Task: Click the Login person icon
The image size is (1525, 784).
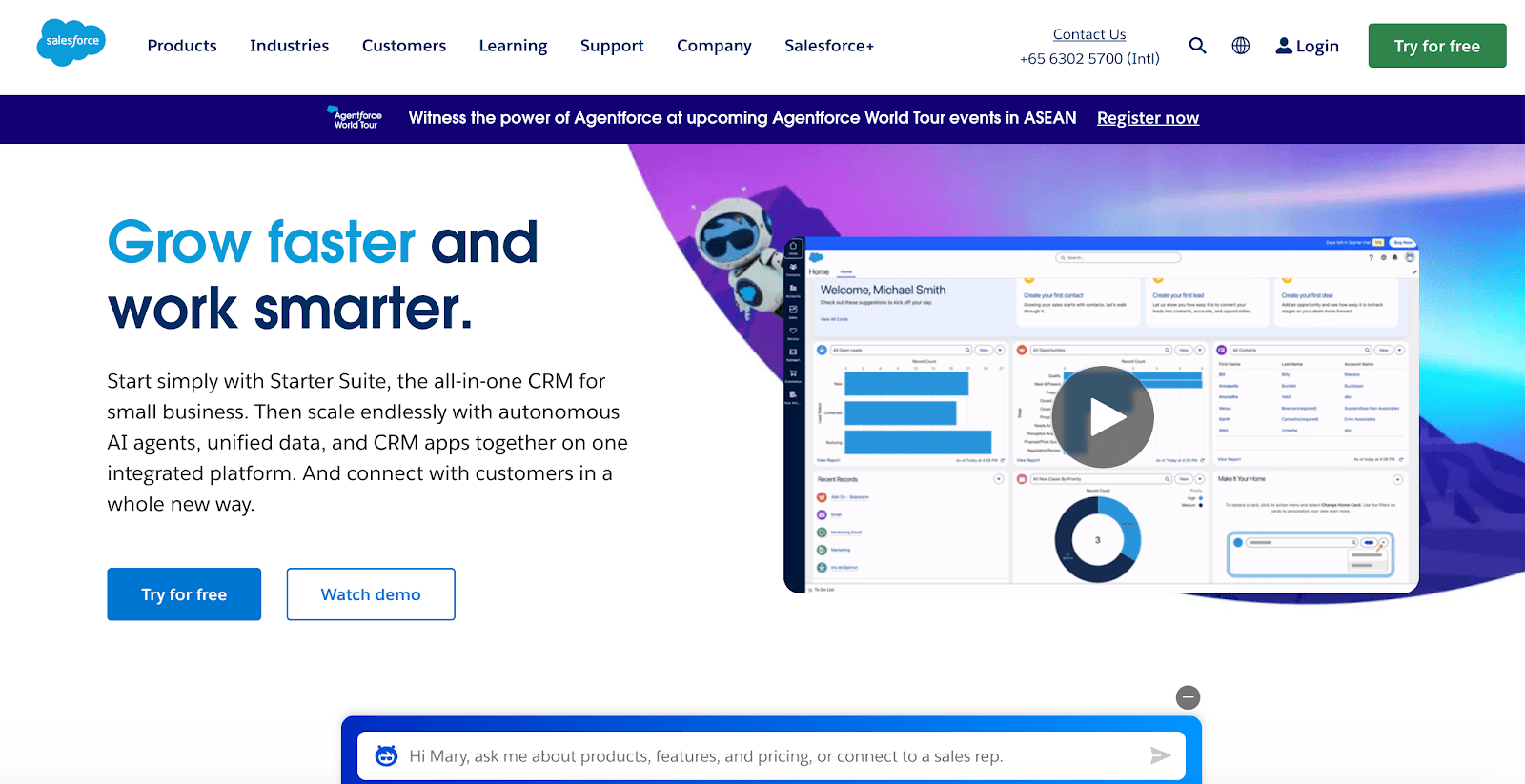Action: pyautogui.click(x=1284, y=46)
